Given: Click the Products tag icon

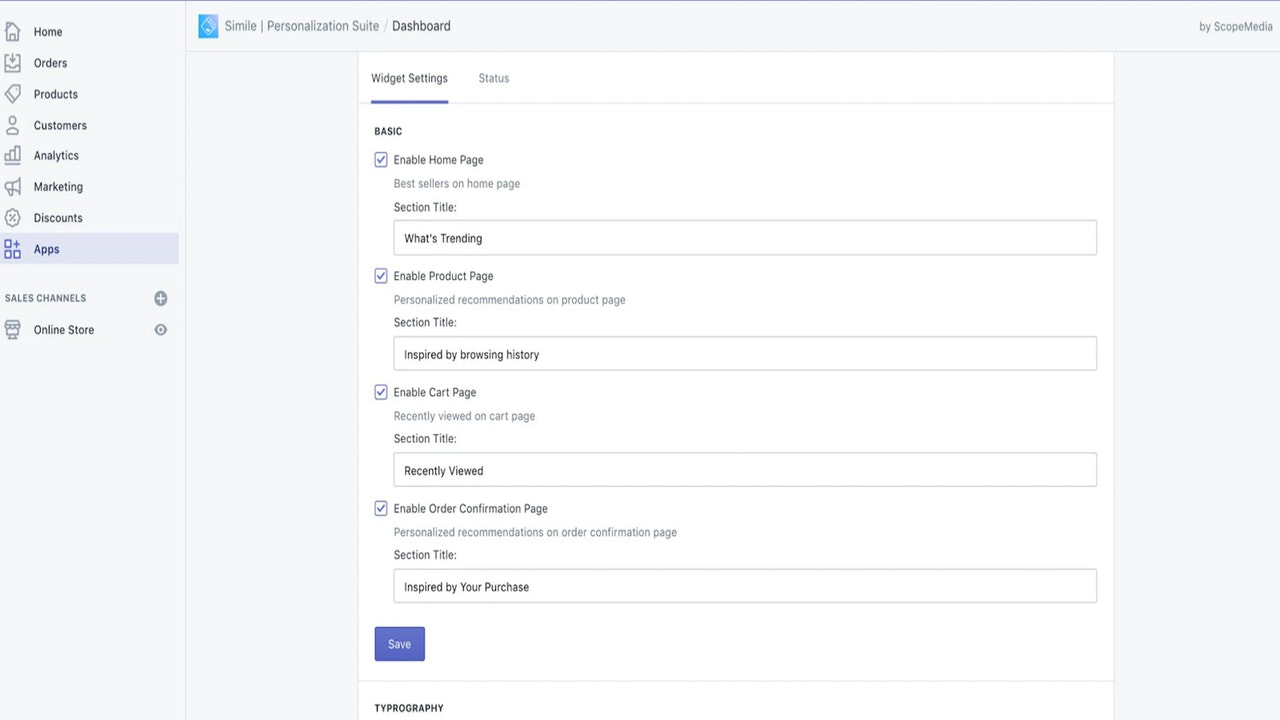Looking at the screenshot, I should click(13, 93).
